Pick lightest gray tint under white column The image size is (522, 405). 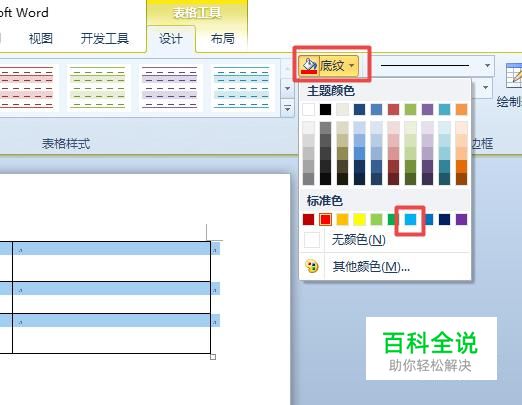tap(308, 128)
